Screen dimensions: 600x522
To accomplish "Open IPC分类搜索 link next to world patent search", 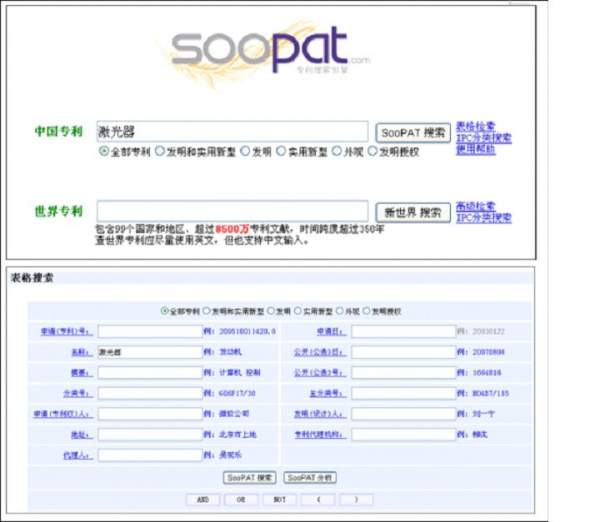I will pos(484,218).
